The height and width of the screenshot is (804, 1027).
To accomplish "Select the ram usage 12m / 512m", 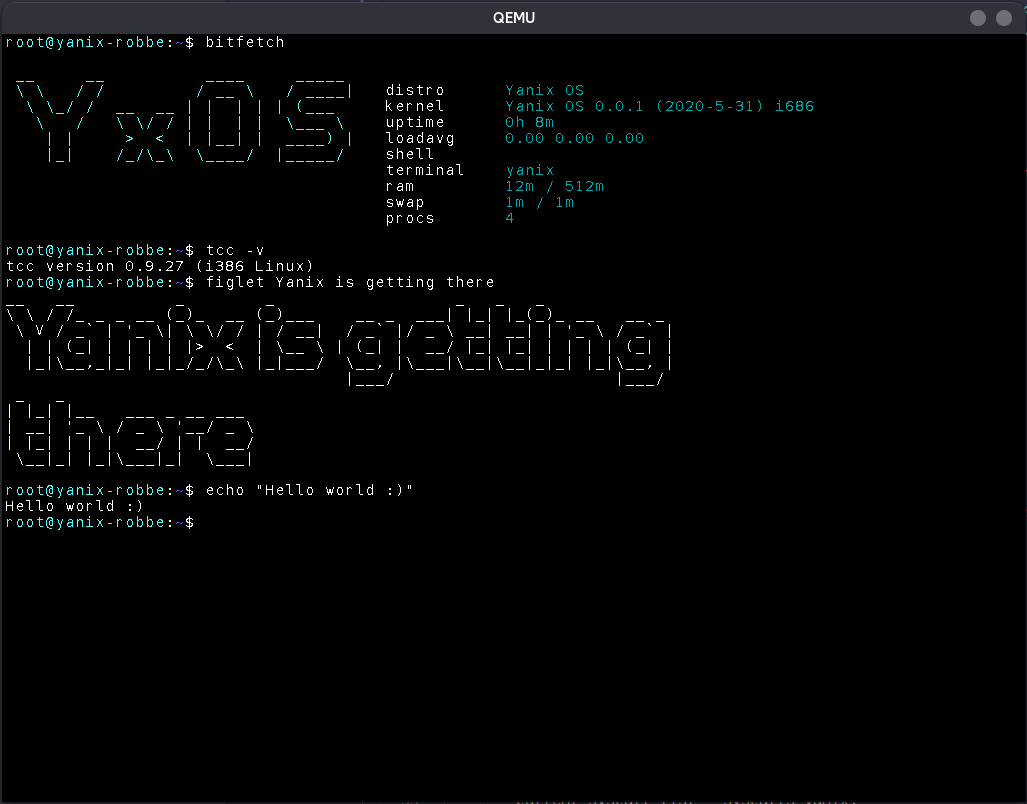I will click(552, 186).
